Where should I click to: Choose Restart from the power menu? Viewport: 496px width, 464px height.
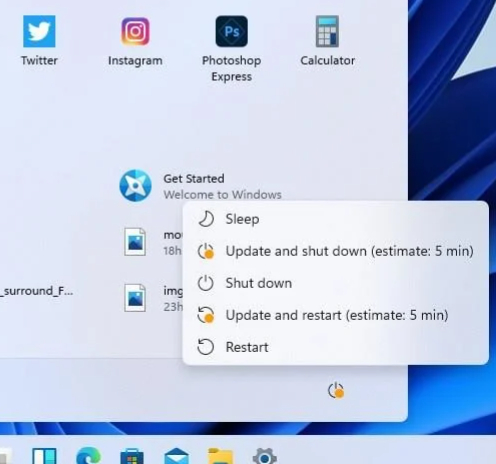pyautogui.click(x=336, y=347)
